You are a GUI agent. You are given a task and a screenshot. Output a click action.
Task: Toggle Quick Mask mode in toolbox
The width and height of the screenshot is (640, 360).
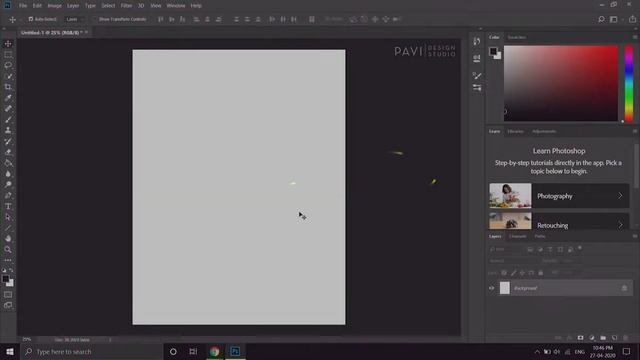8,295
